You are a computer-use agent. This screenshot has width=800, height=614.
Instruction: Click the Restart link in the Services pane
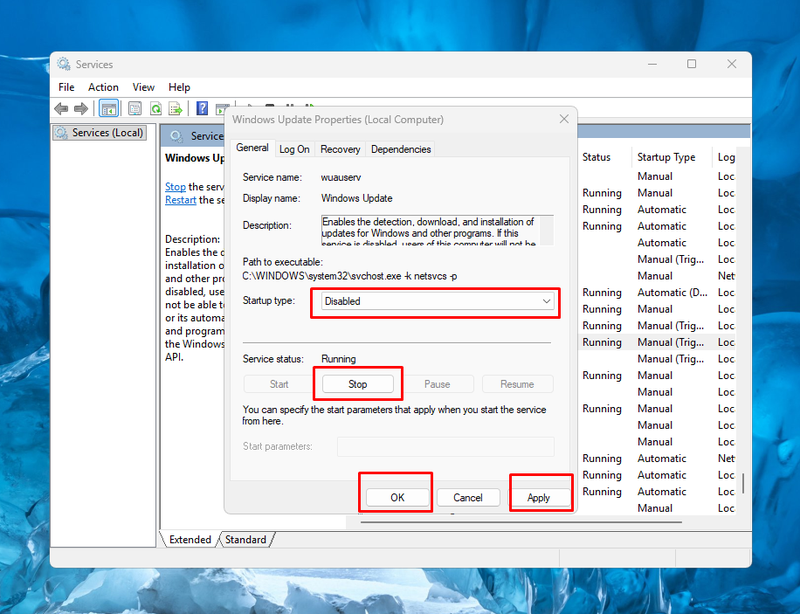tap(181, 200)
